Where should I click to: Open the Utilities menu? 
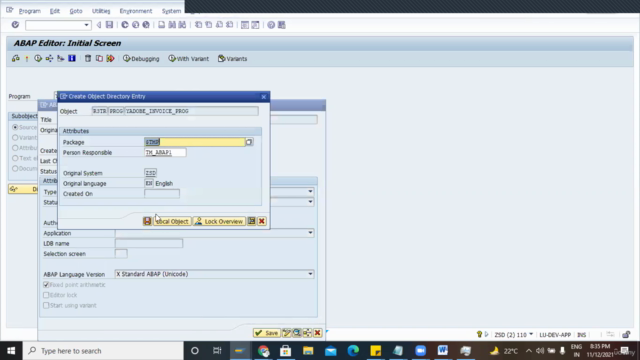click(x=101, y=11)
